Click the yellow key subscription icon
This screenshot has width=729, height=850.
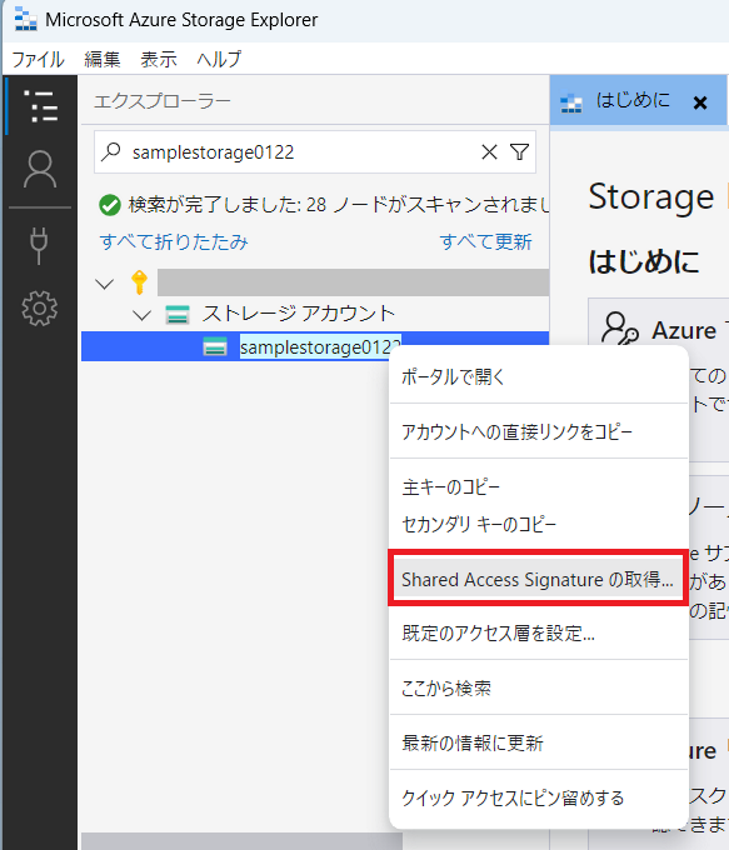click(x=139, y=282)
